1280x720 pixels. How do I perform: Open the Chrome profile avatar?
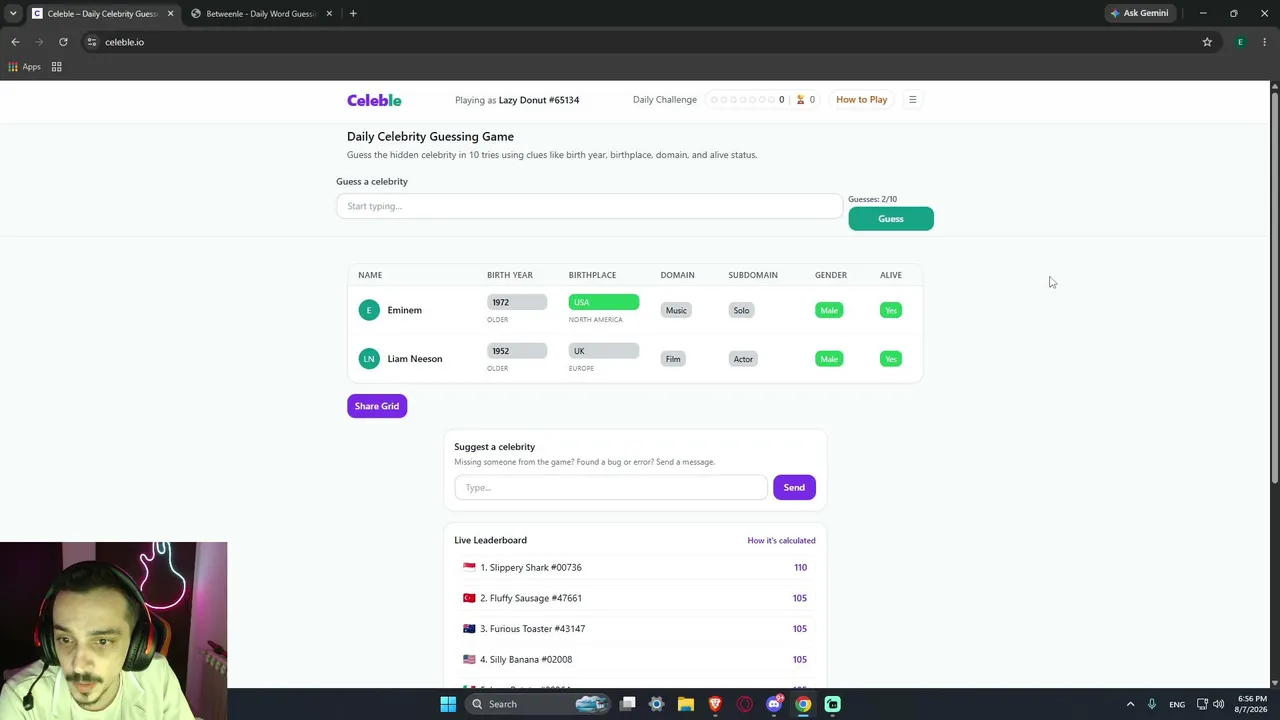[x=1240, y=42]
